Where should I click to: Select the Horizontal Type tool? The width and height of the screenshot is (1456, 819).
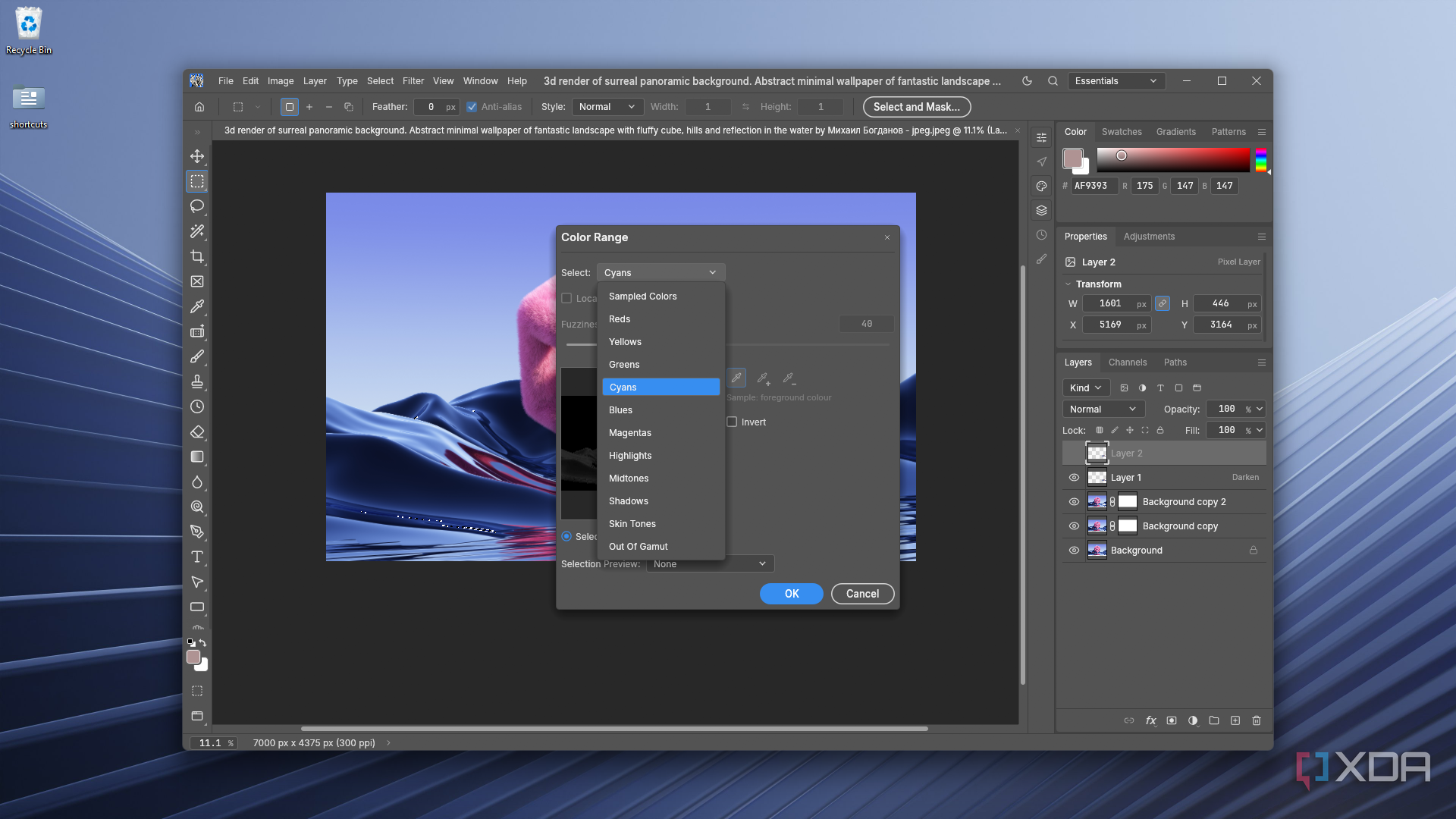(x=197, y=557)
